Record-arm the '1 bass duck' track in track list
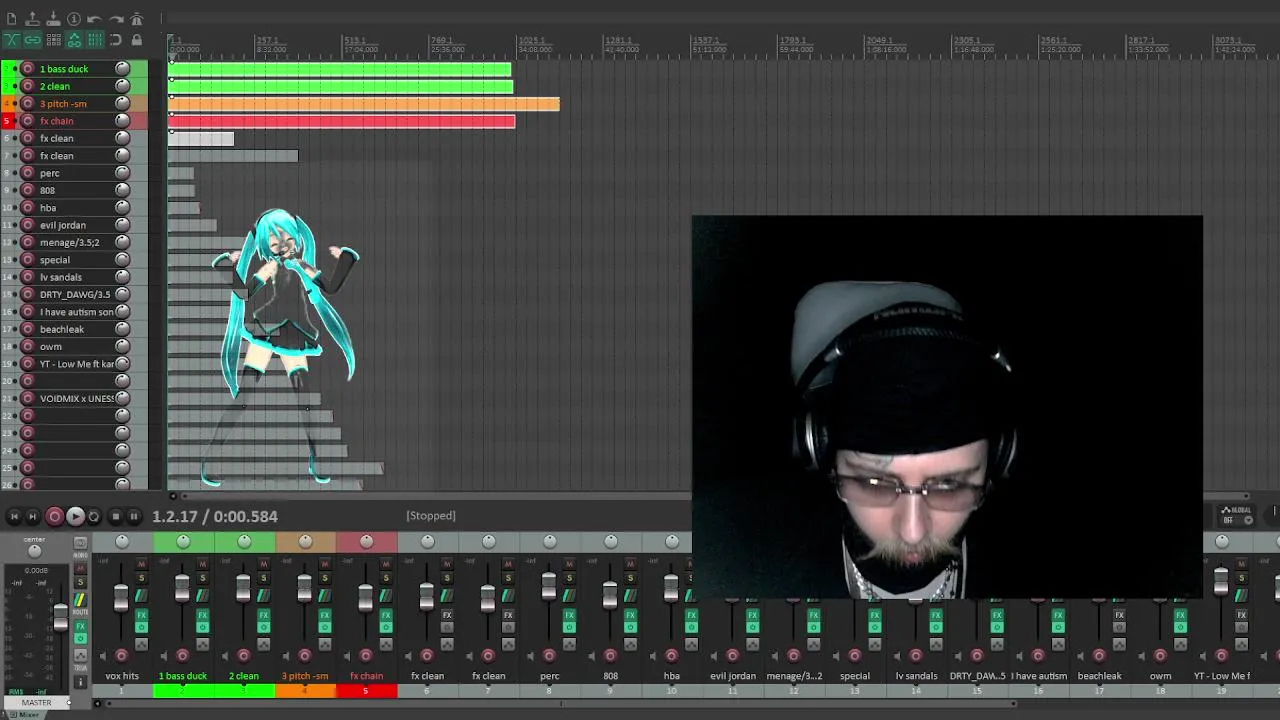Viewport: 1280px width, 720px height. point(28,69)
